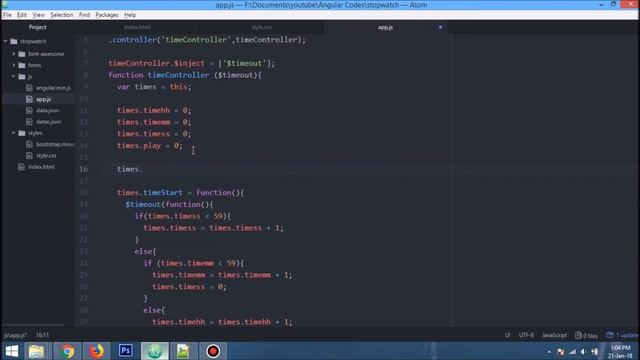The height and width of the screenshot is (360, 640).
Task: Click 'times.play' on line 14
Action: [139, 145]
